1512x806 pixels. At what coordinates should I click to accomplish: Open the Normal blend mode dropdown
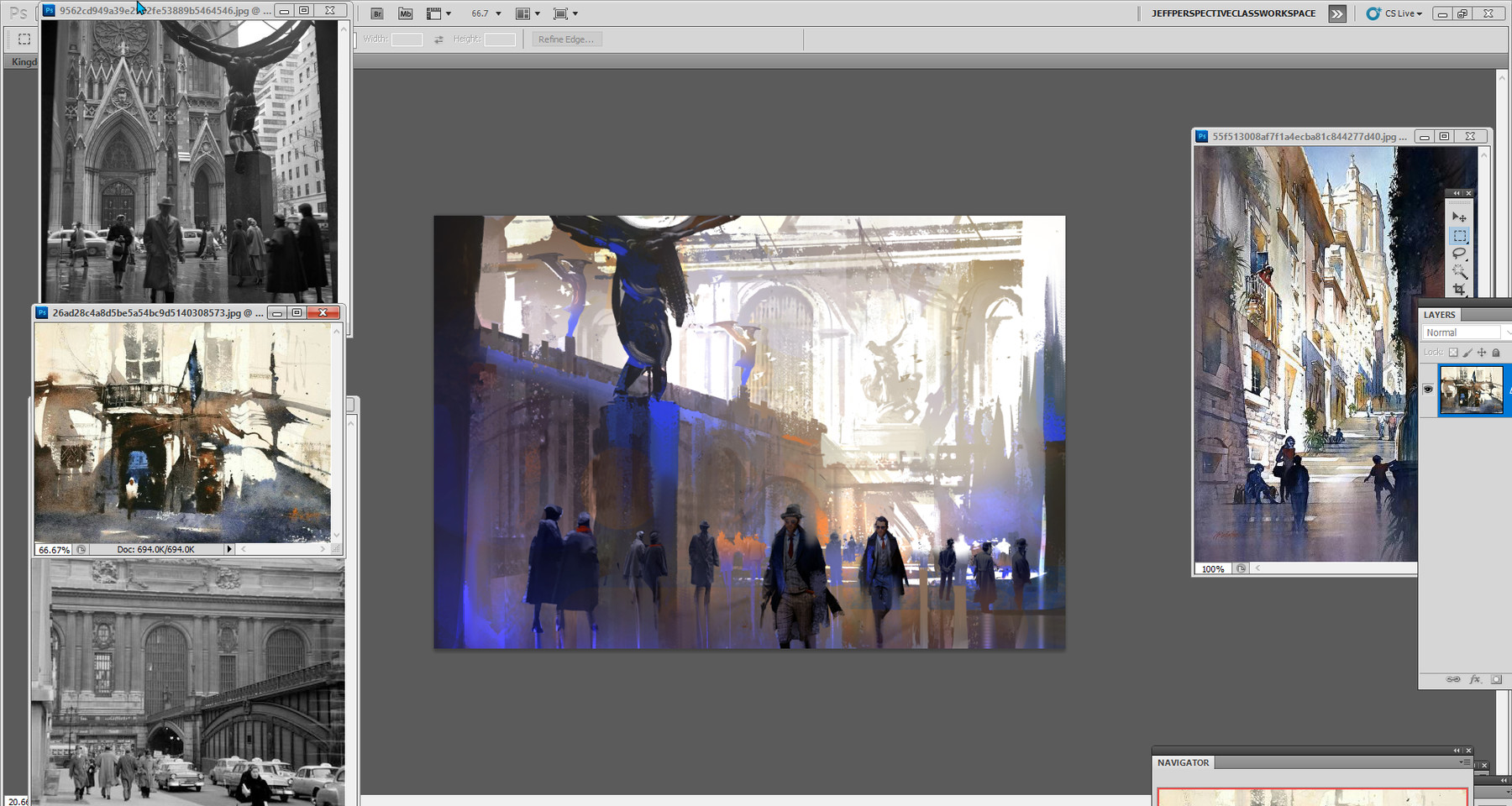(1467, 332)
